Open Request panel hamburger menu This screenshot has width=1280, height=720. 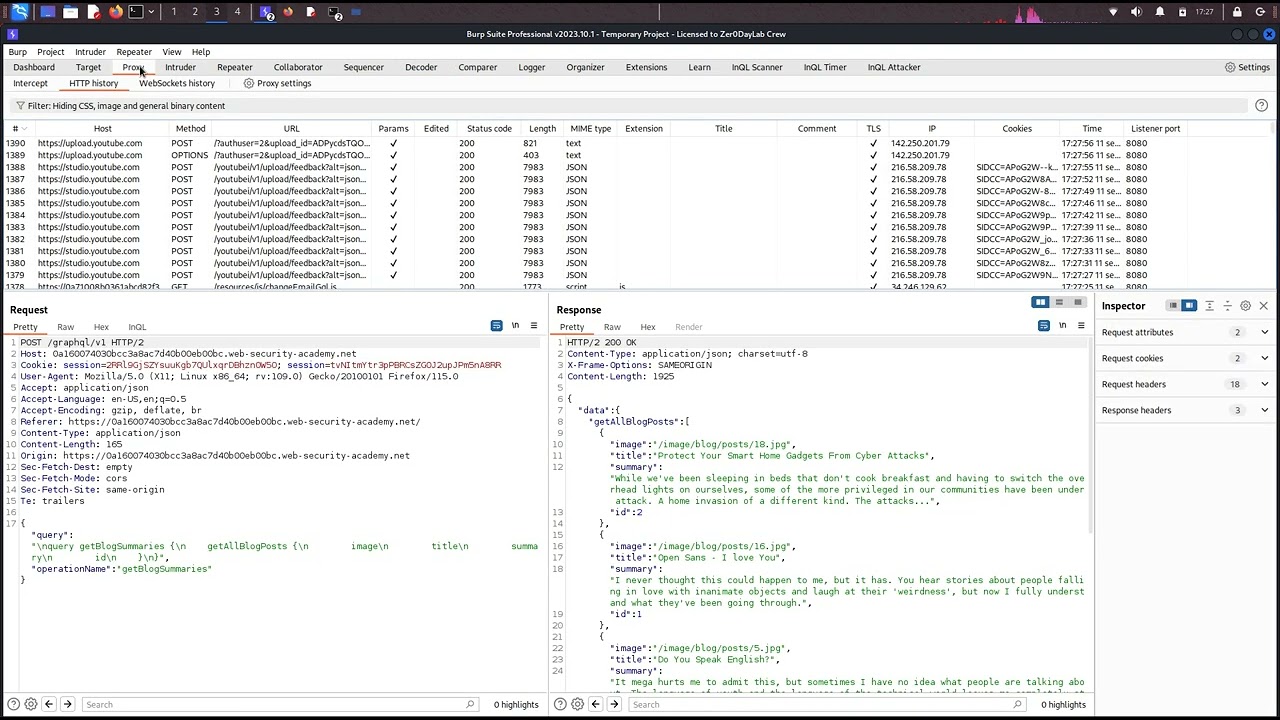533,326
